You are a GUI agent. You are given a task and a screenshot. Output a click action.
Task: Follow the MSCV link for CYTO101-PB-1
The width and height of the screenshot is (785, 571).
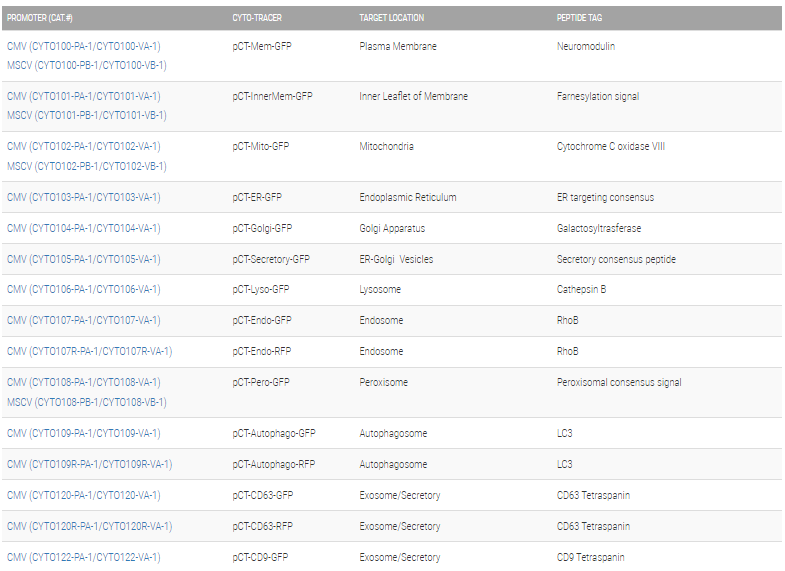click(x=86, y=115)
